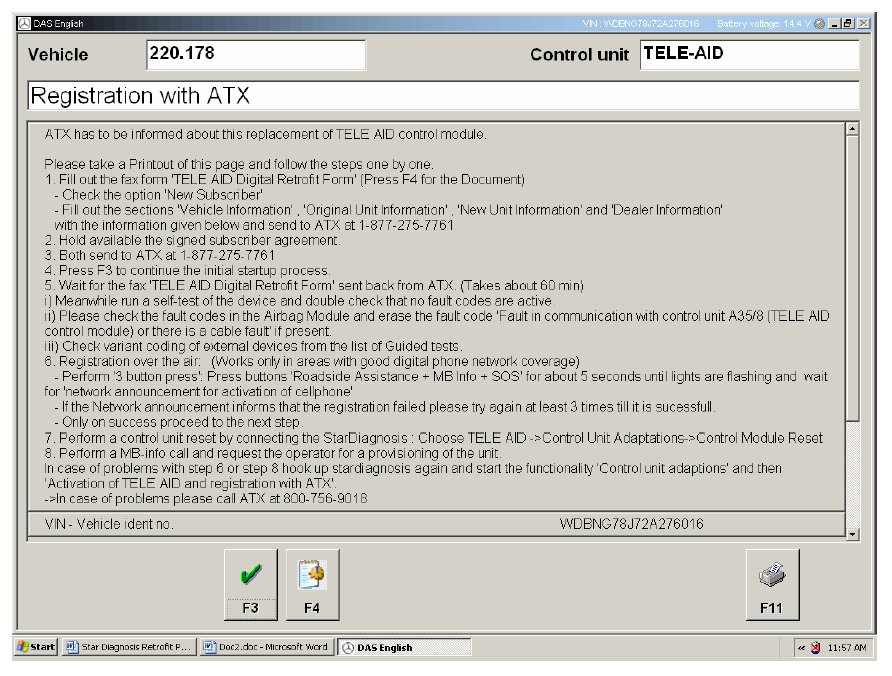Open the F4 retrofit form document

pos(312,583)
